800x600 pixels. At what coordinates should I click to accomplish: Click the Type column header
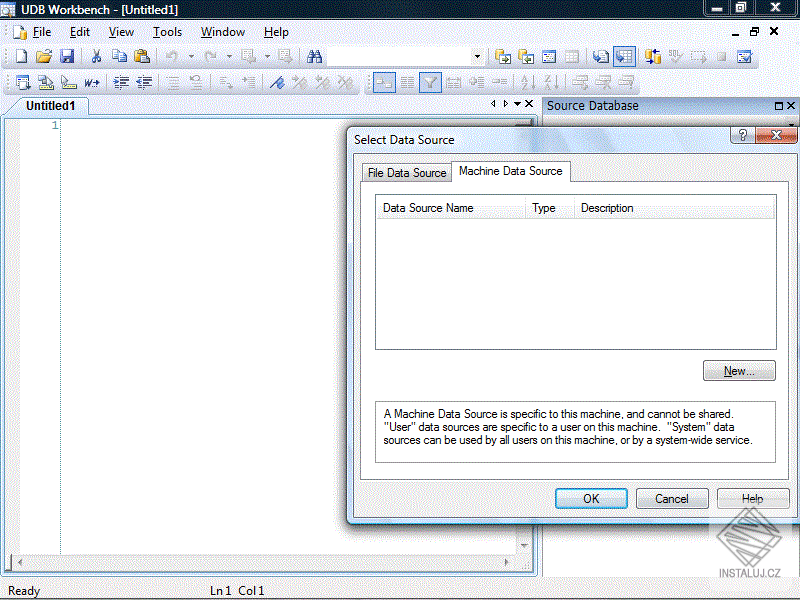point(550,208)
